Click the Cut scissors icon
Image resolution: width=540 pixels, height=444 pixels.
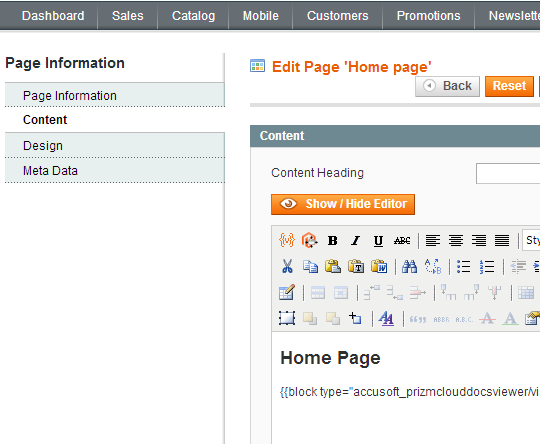tap(287, 266)
